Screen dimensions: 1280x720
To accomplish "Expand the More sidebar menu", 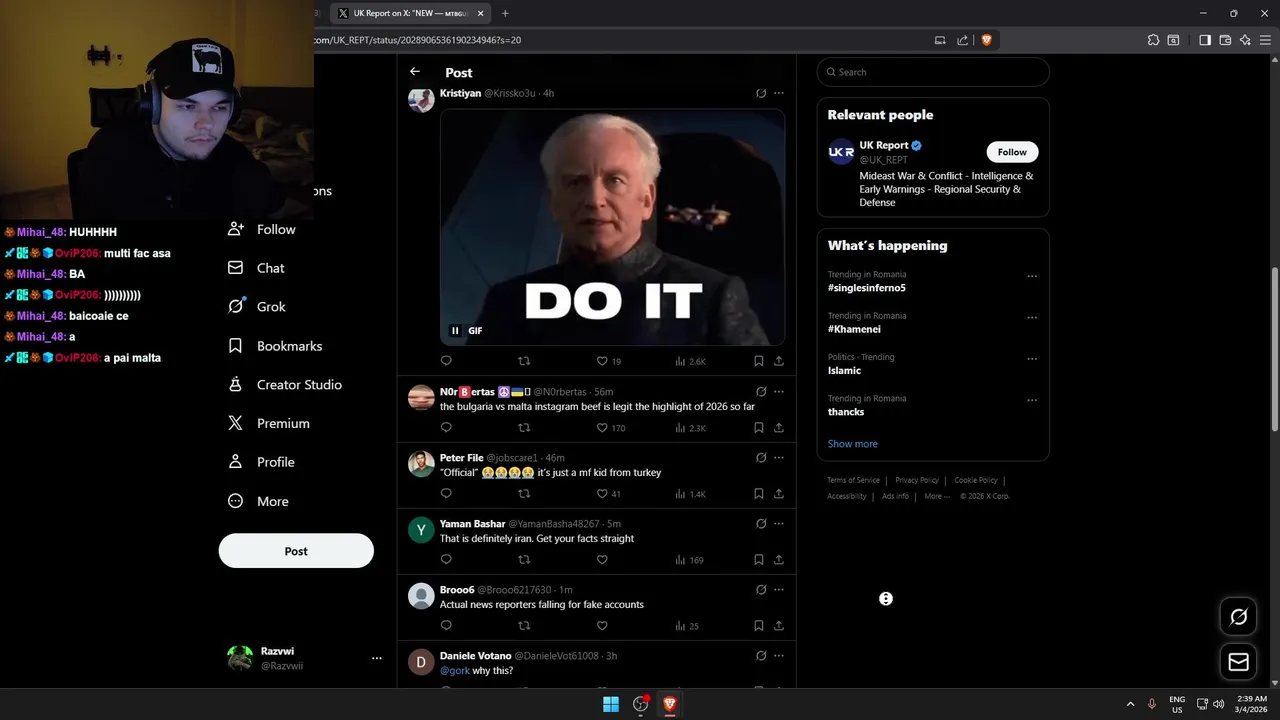I will pos(258,501).
